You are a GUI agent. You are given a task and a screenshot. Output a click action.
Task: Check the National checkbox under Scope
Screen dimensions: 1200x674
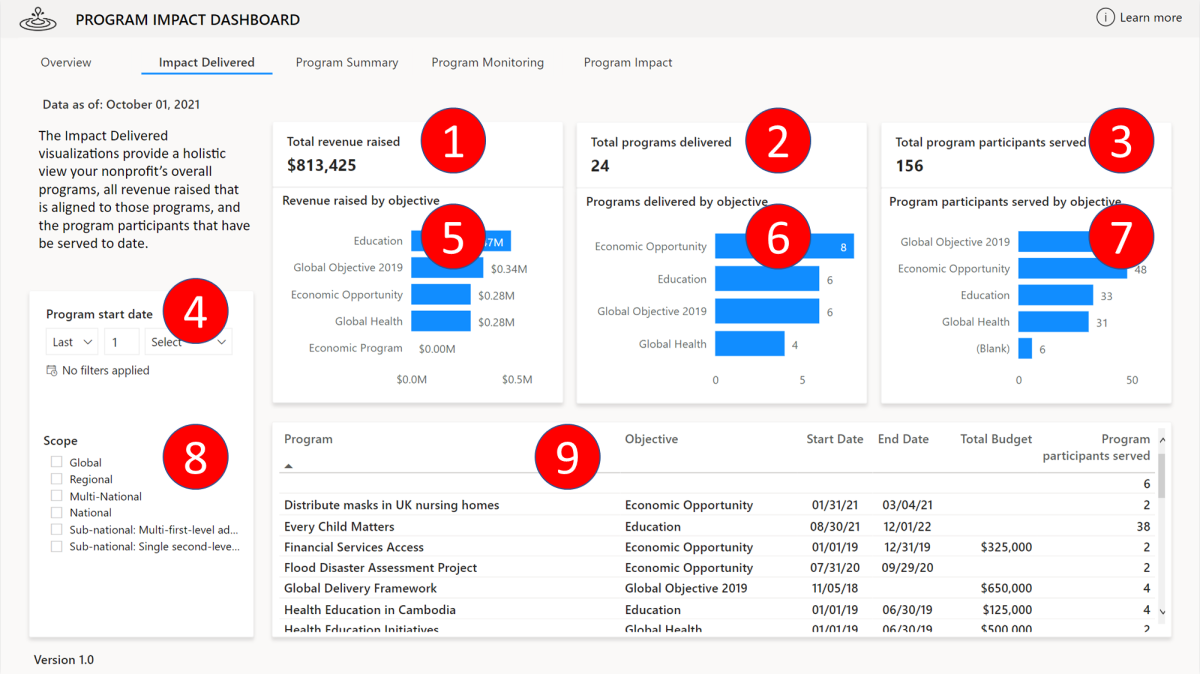pyautogui.click(x=56, y=511)
